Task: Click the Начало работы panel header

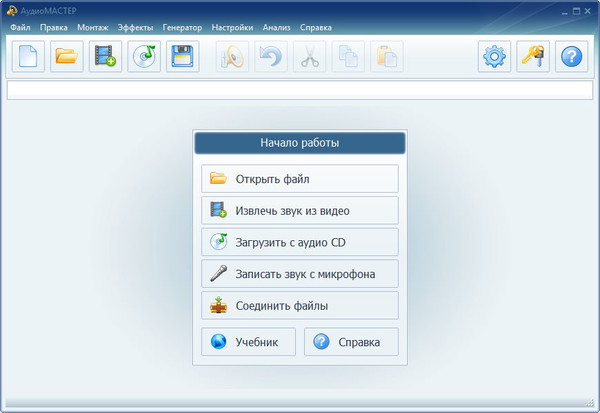Action: tap(300, 143)
